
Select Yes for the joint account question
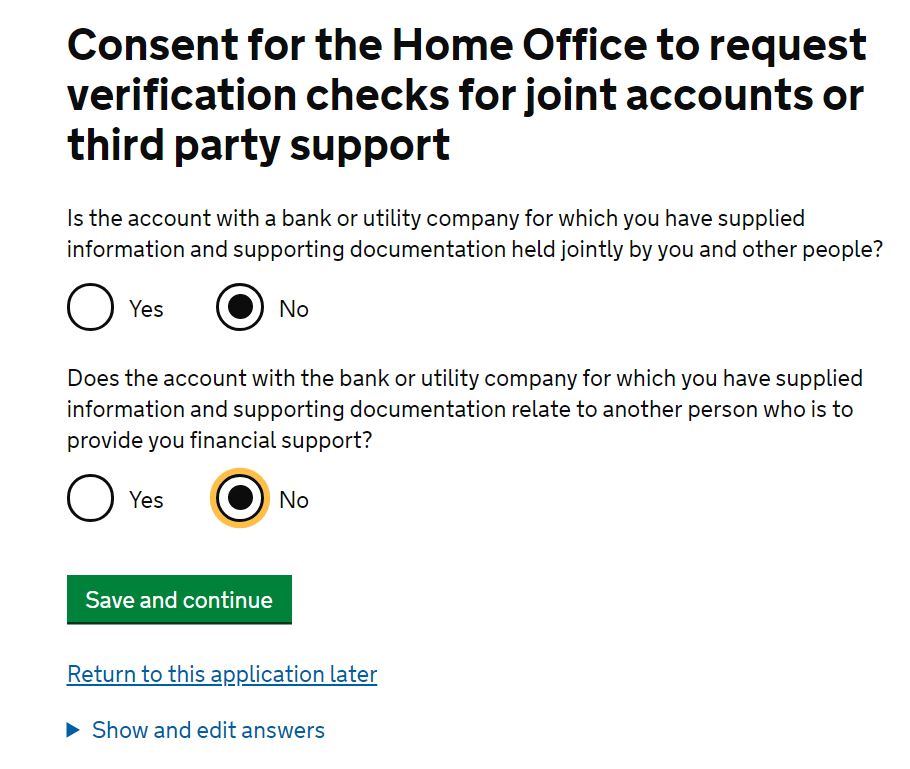pyautogui.click(x=90, y=308)
